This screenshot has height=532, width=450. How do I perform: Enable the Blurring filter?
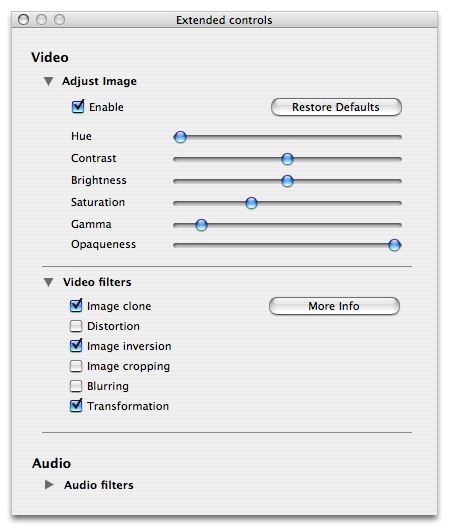tap(76, 386)
